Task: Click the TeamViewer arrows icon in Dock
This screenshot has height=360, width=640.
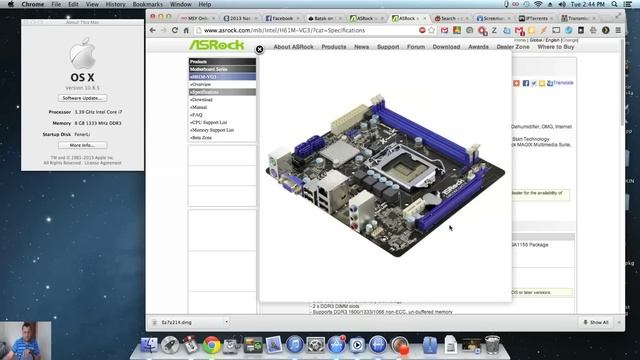Action: [378, 345]
